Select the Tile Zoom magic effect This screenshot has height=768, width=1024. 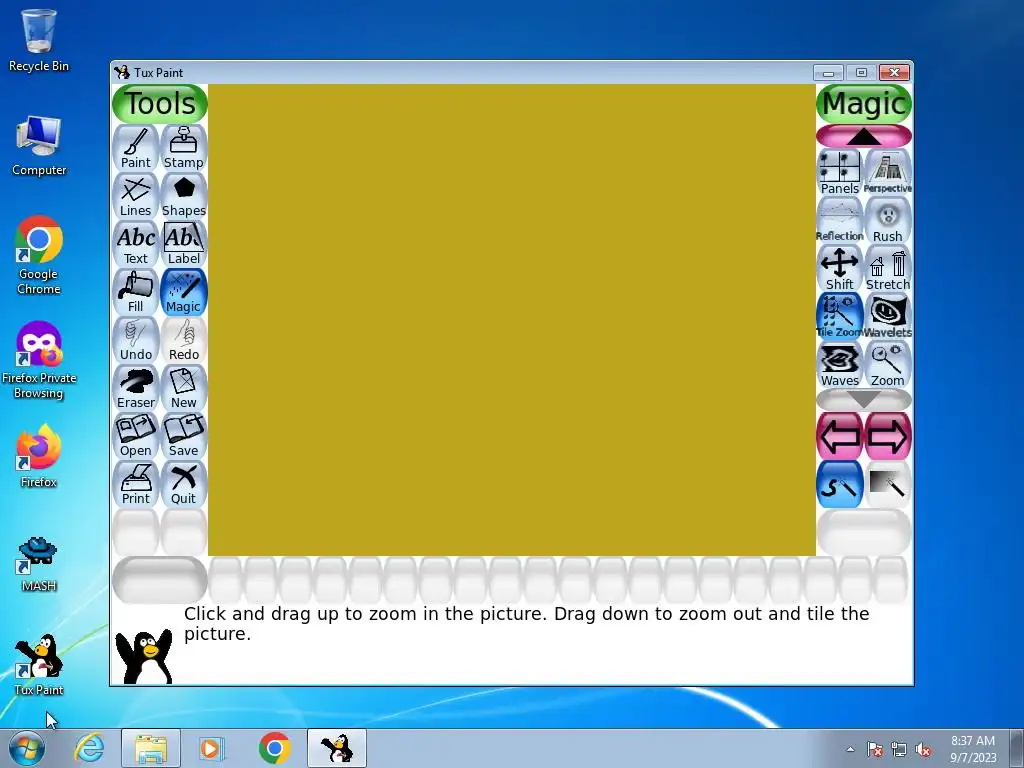840,316
